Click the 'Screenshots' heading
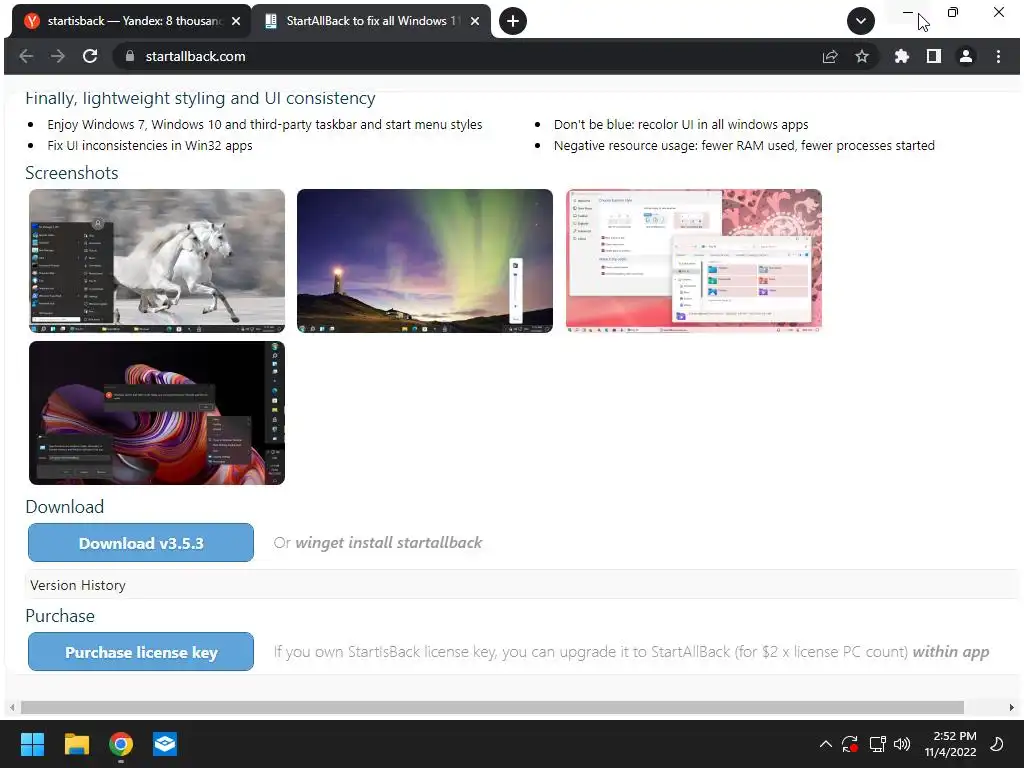 tap(72, 173)
